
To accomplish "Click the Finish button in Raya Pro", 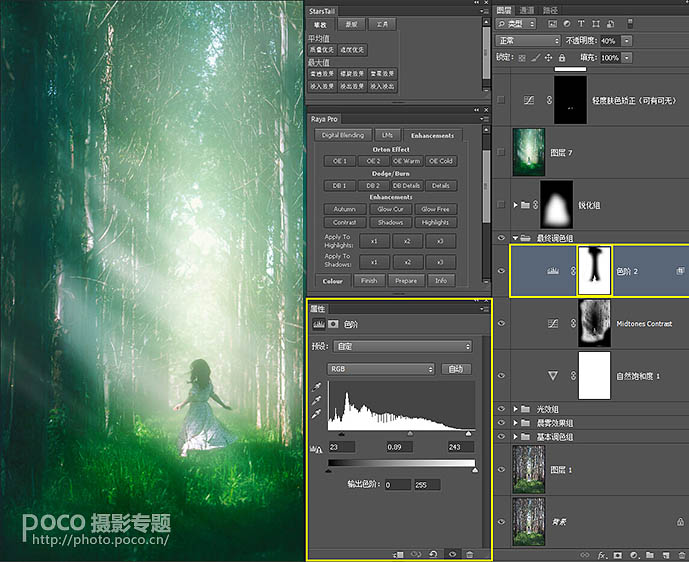I will 369,281.
